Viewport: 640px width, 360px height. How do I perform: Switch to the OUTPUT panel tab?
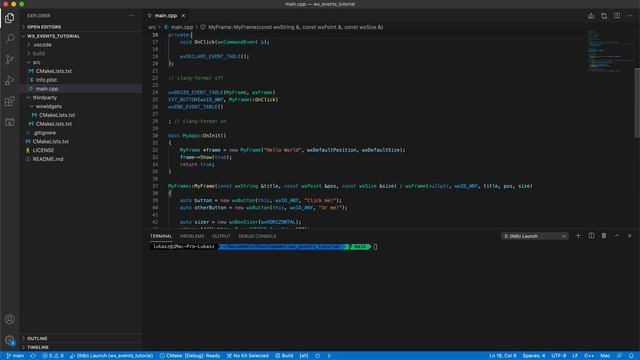(221, 236)
